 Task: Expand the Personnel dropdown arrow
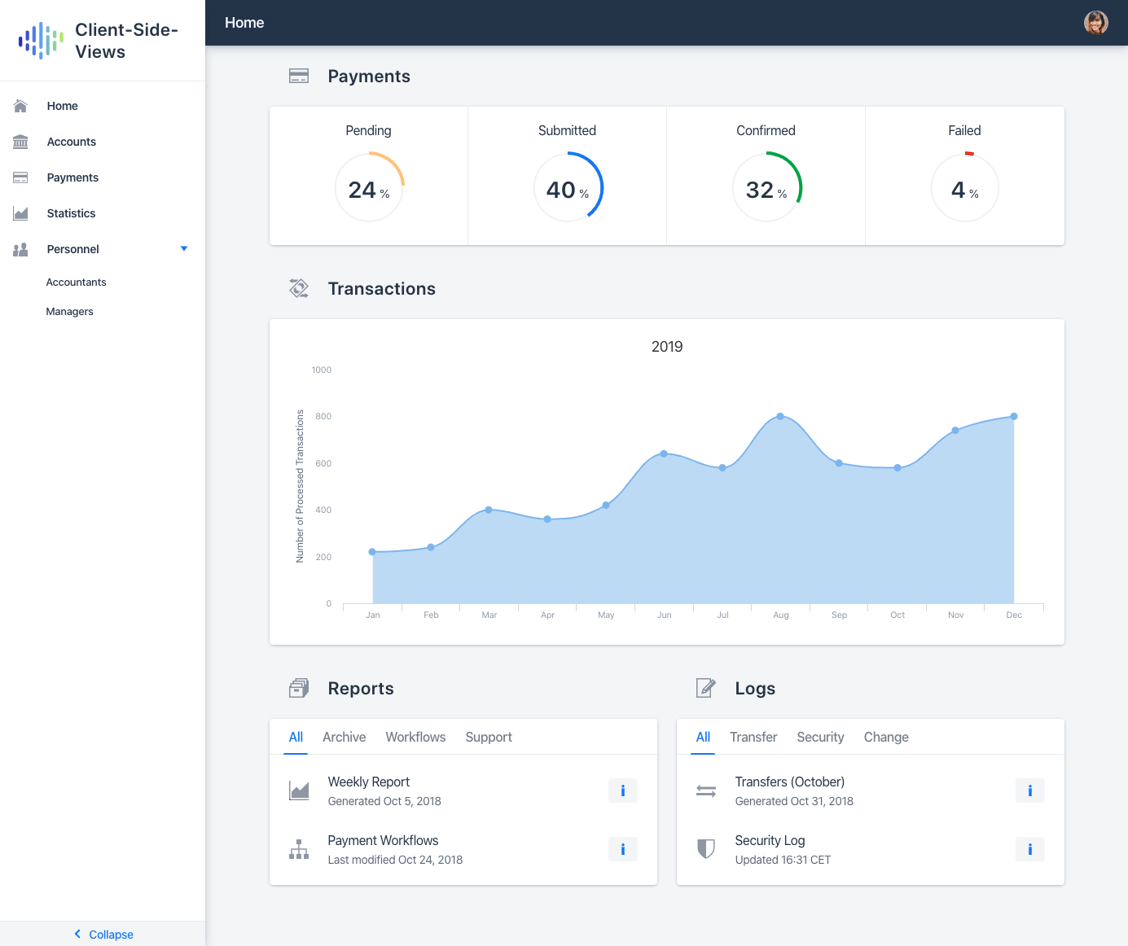pyautogui.click(x=184, y=249)
